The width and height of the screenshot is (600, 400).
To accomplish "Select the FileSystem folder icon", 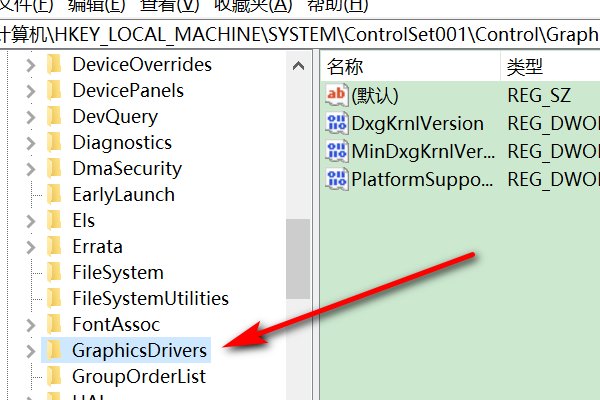I will coord(54,272).
